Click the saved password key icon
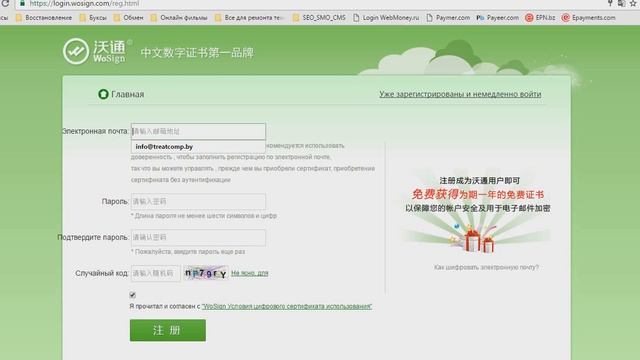 [x=610, y=3]
